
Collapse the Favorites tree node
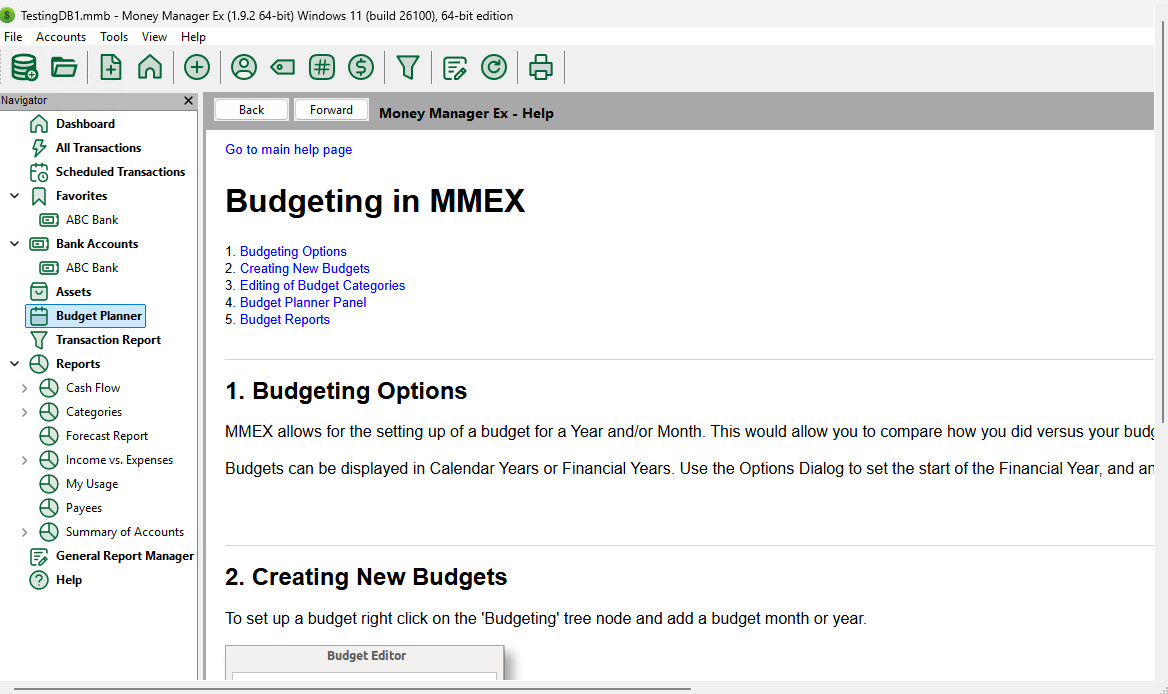click(14, 196)
